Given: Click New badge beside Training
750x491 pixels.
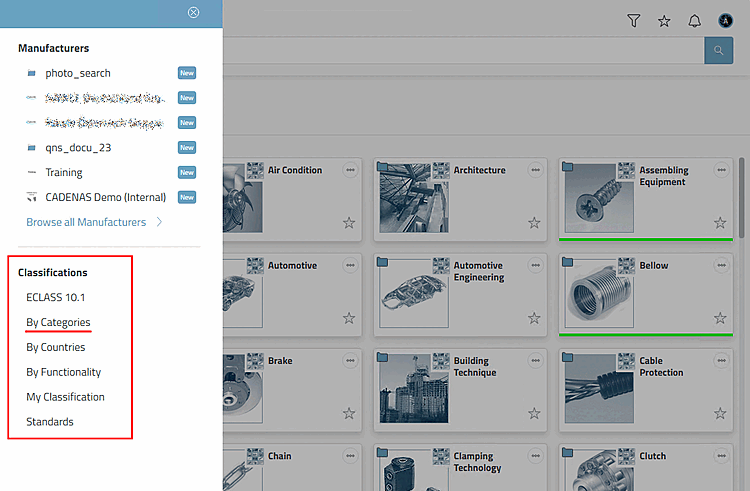Looking at the screenshot, I should click(187, 173).
